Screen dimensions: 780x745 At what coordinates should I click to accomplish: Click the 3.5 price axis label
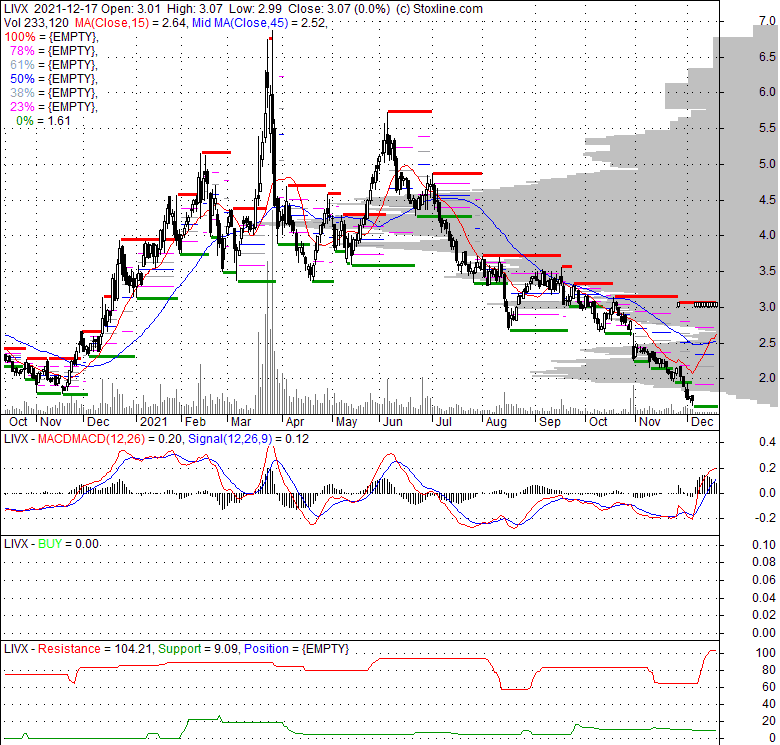(767, 271)
